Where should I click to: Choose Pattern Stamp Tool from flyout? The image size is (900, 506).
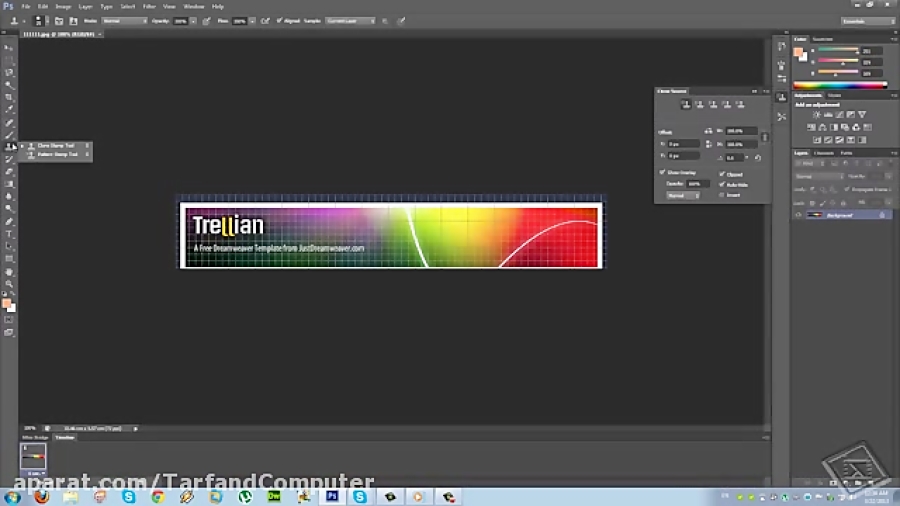pyautogui.click(x=57, y=154)
